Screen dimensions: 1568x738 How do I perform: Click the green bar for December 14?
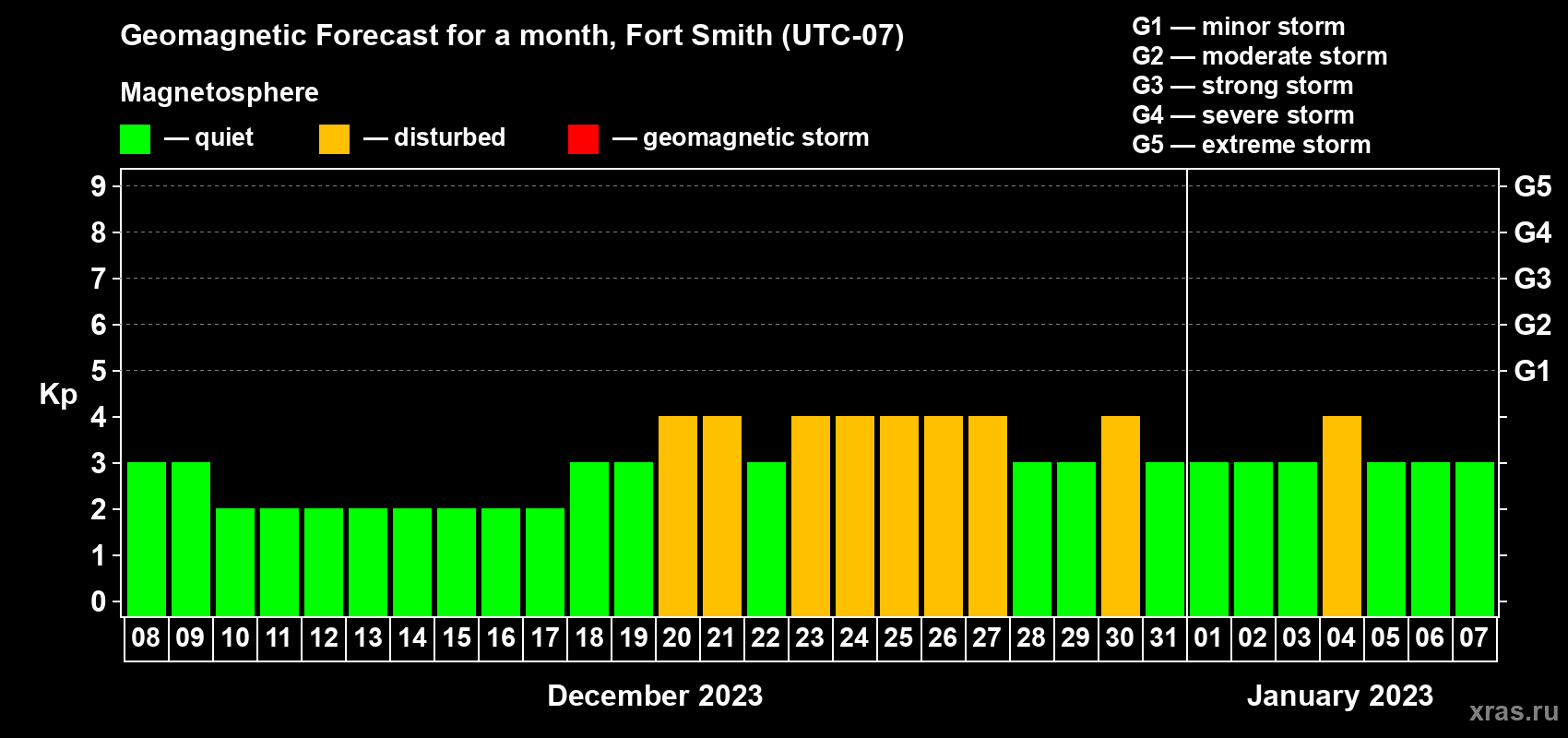(412, 562)
